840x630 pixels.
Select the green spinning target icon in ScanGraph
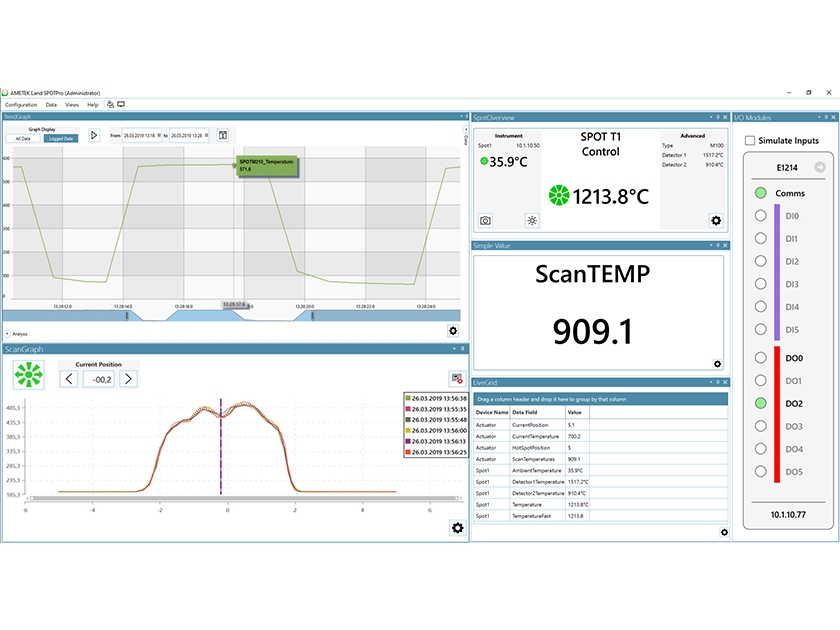27,376
